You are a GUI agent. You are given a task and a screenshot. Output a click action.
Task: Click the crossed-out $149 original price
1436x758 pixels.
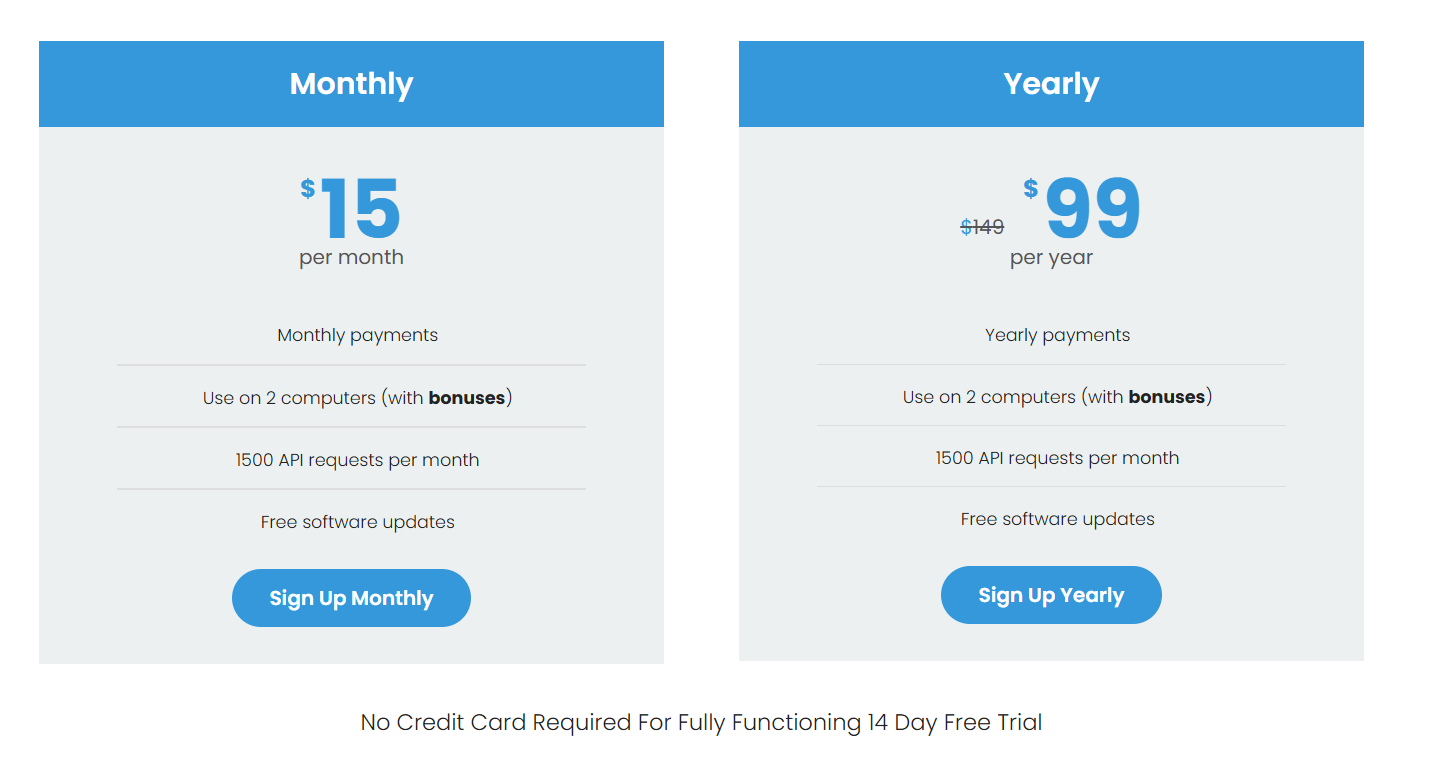pos(982,228)
